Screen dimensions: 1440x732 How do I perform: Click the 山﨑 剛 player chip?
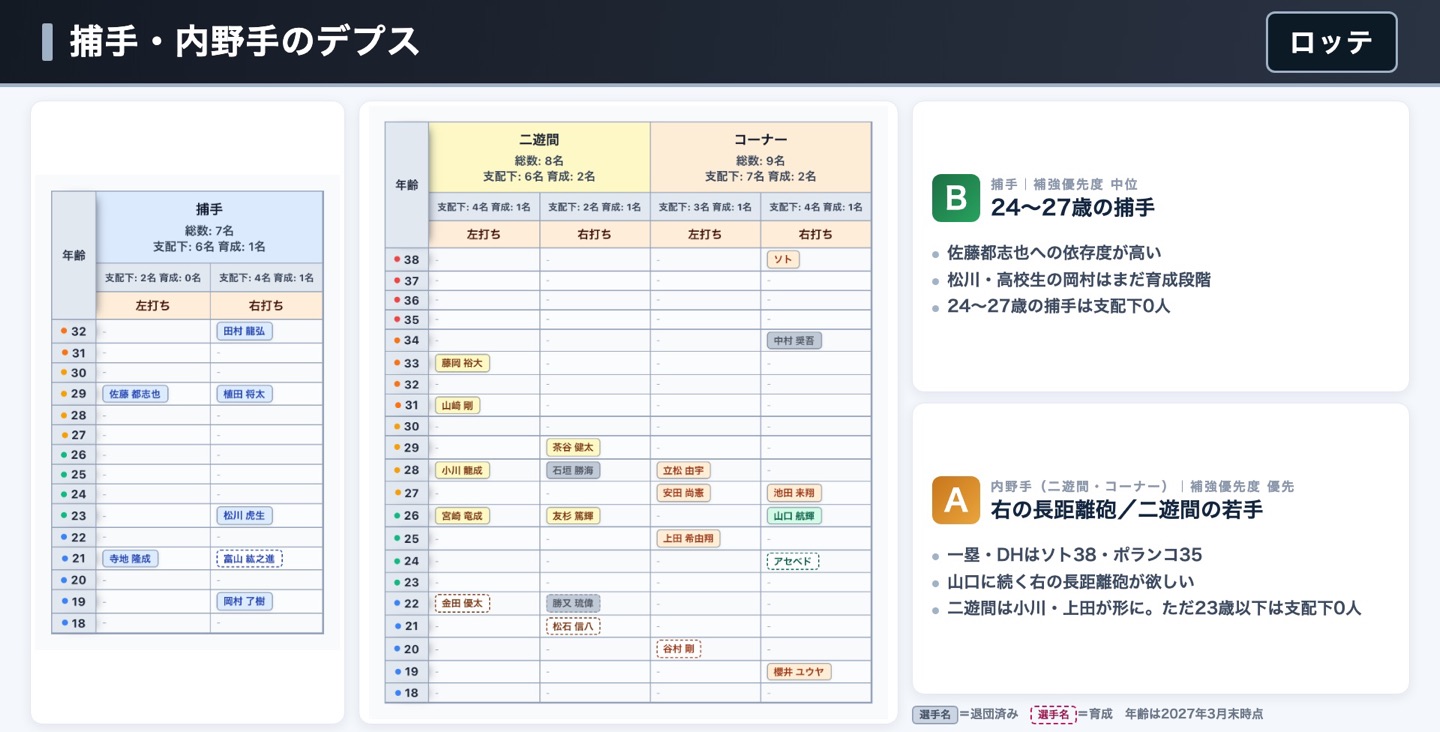click(x=457, y=405)
